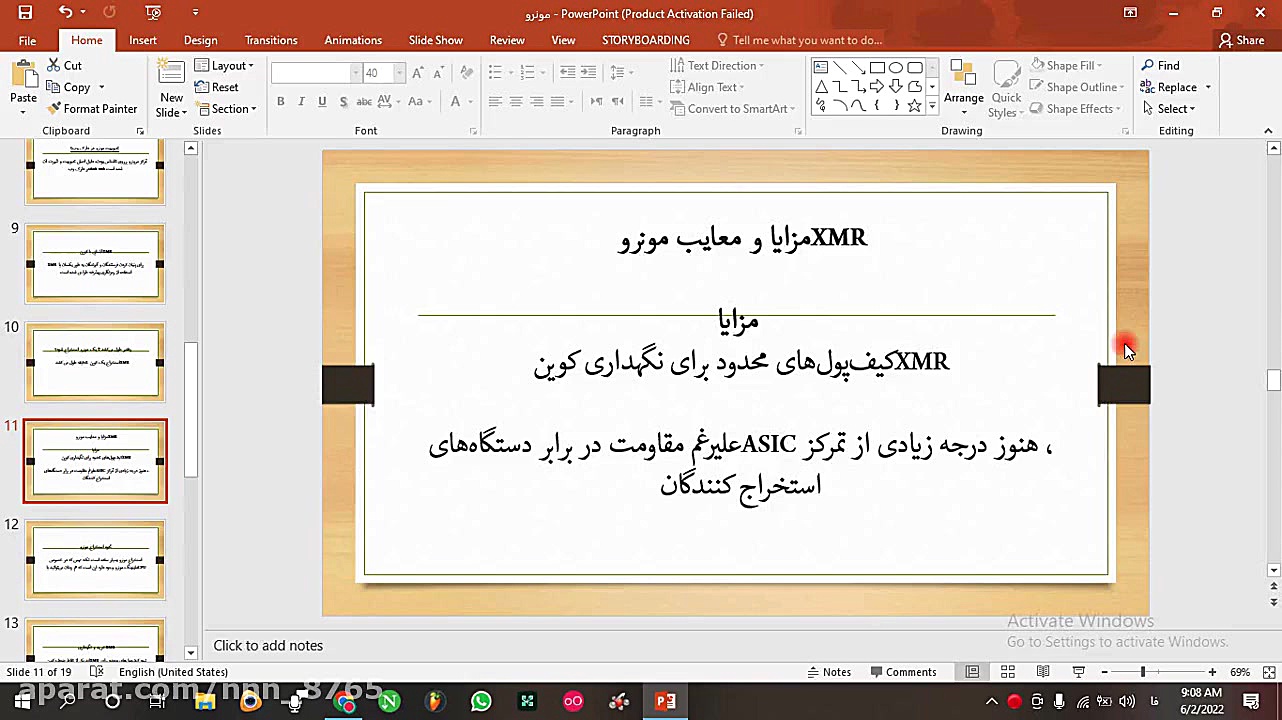This screenshot has height=720, width=1282.
Task: Open Layout dropdown
Action: (224, 65)
